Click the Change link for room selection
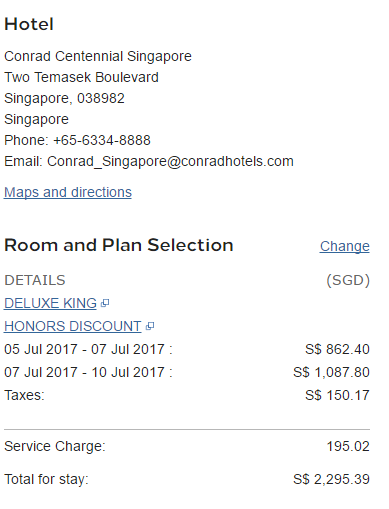The image size is (389, 509). pos(345,246)
